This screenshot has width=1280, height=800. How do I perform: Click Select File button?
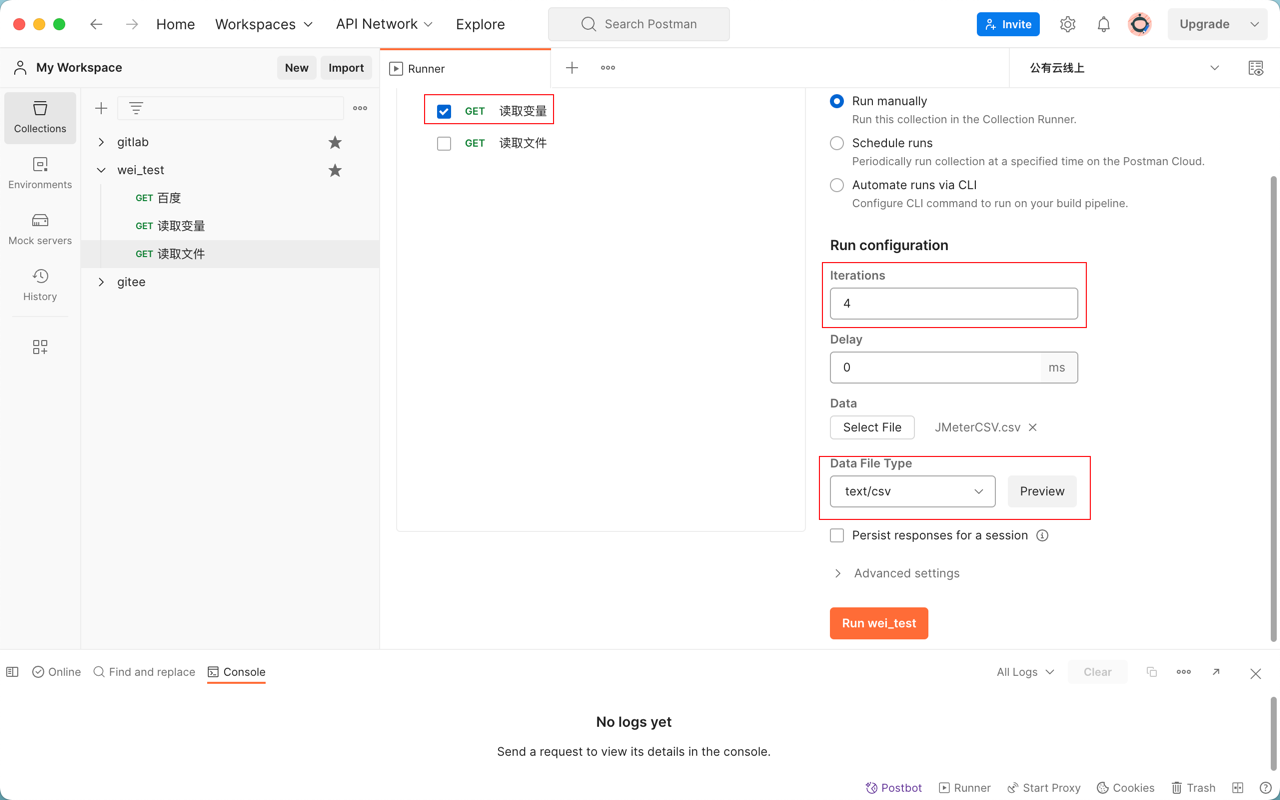tap(872, 427)
